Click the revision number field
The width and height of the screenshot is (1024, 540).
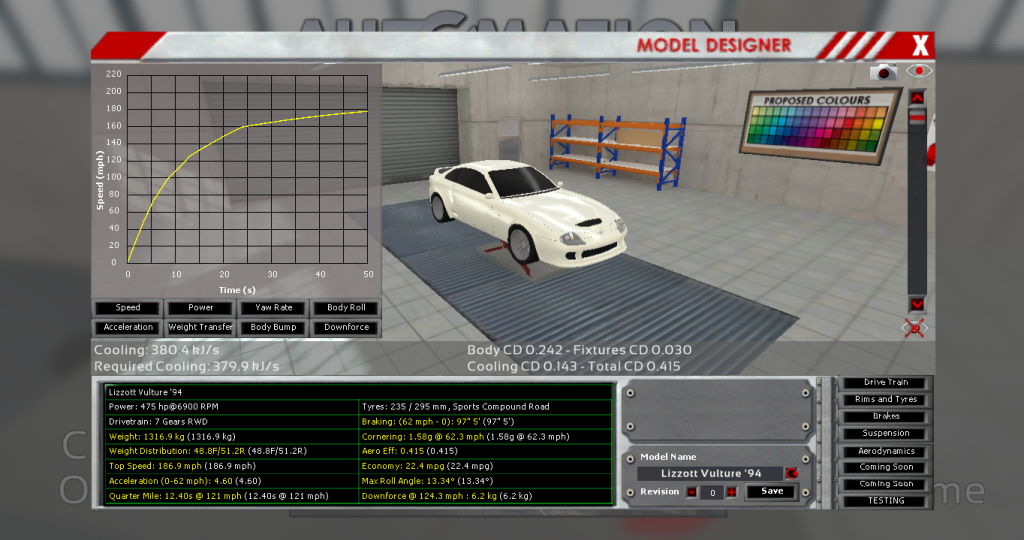click(712, 493)
